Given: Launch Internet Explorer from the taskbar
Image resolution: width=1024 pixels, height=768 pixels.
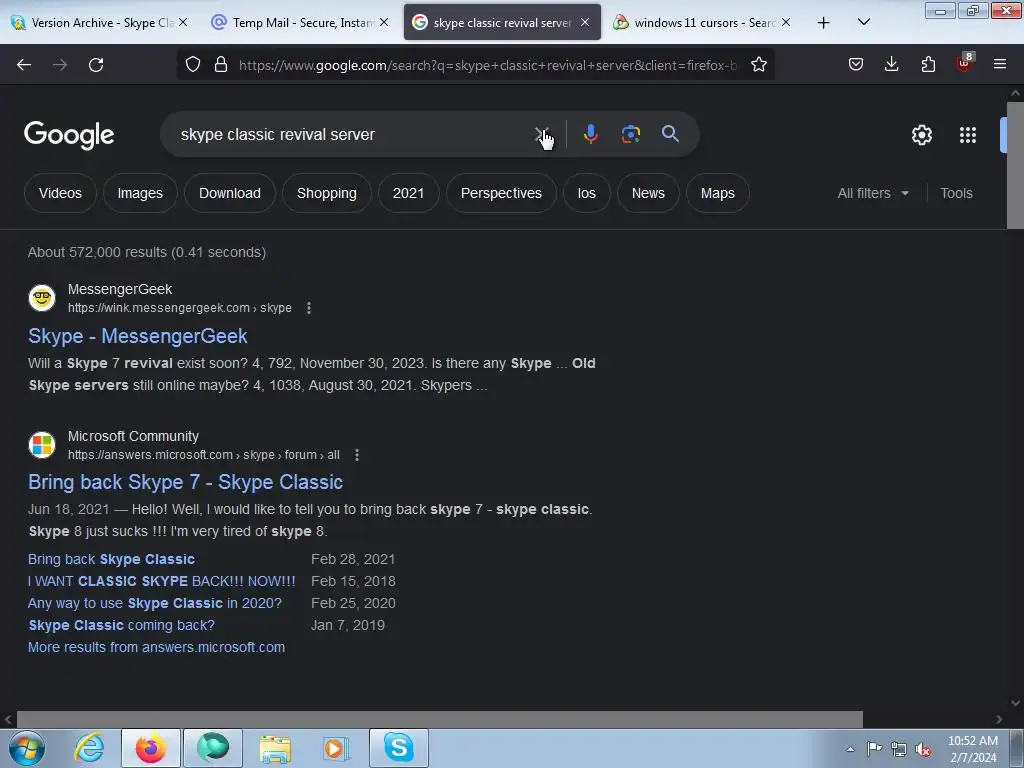Looking at the screenshot, I should coord(89,748).
